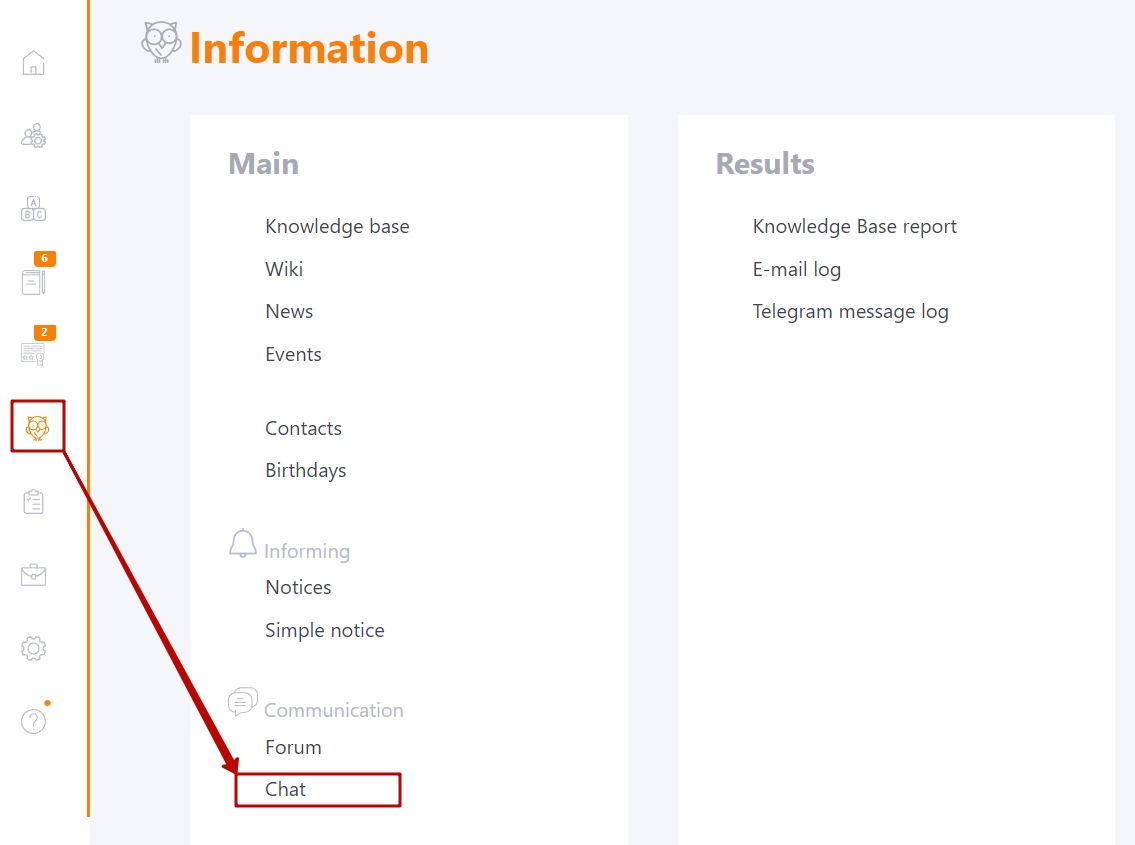This screenshot has width=1135, height=845.
Task: Click the users management sidebar icon
Action: point(33,135)
